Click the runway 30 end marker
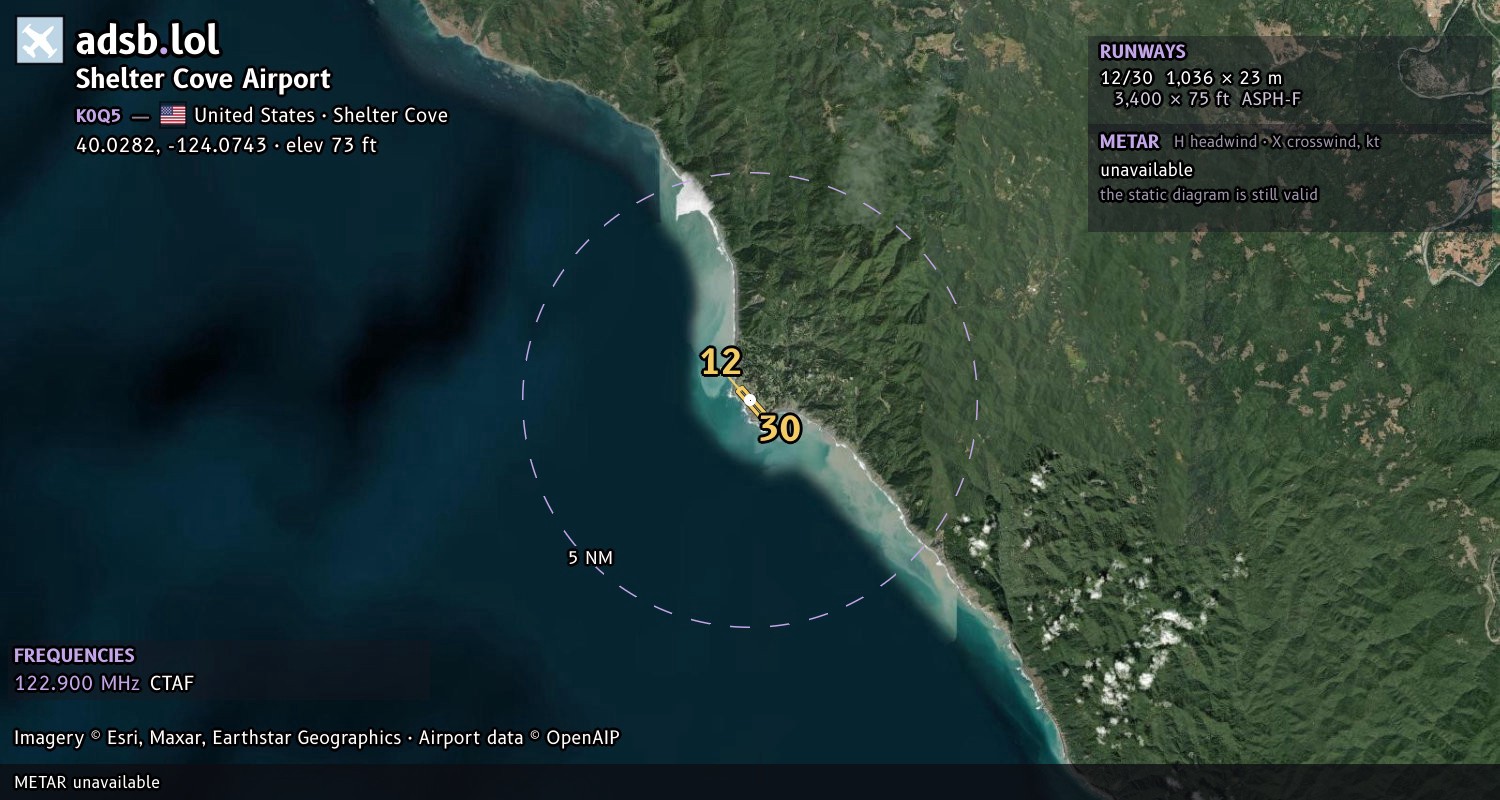Viewport: 1500px width, 800px height. coord(779,429)
